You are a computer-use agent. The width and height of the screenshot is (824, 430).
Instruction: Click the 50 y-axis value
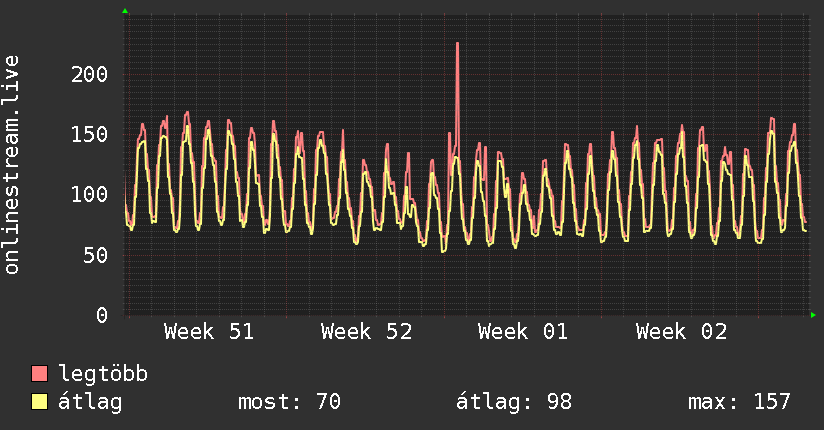(x=96, y=255)
